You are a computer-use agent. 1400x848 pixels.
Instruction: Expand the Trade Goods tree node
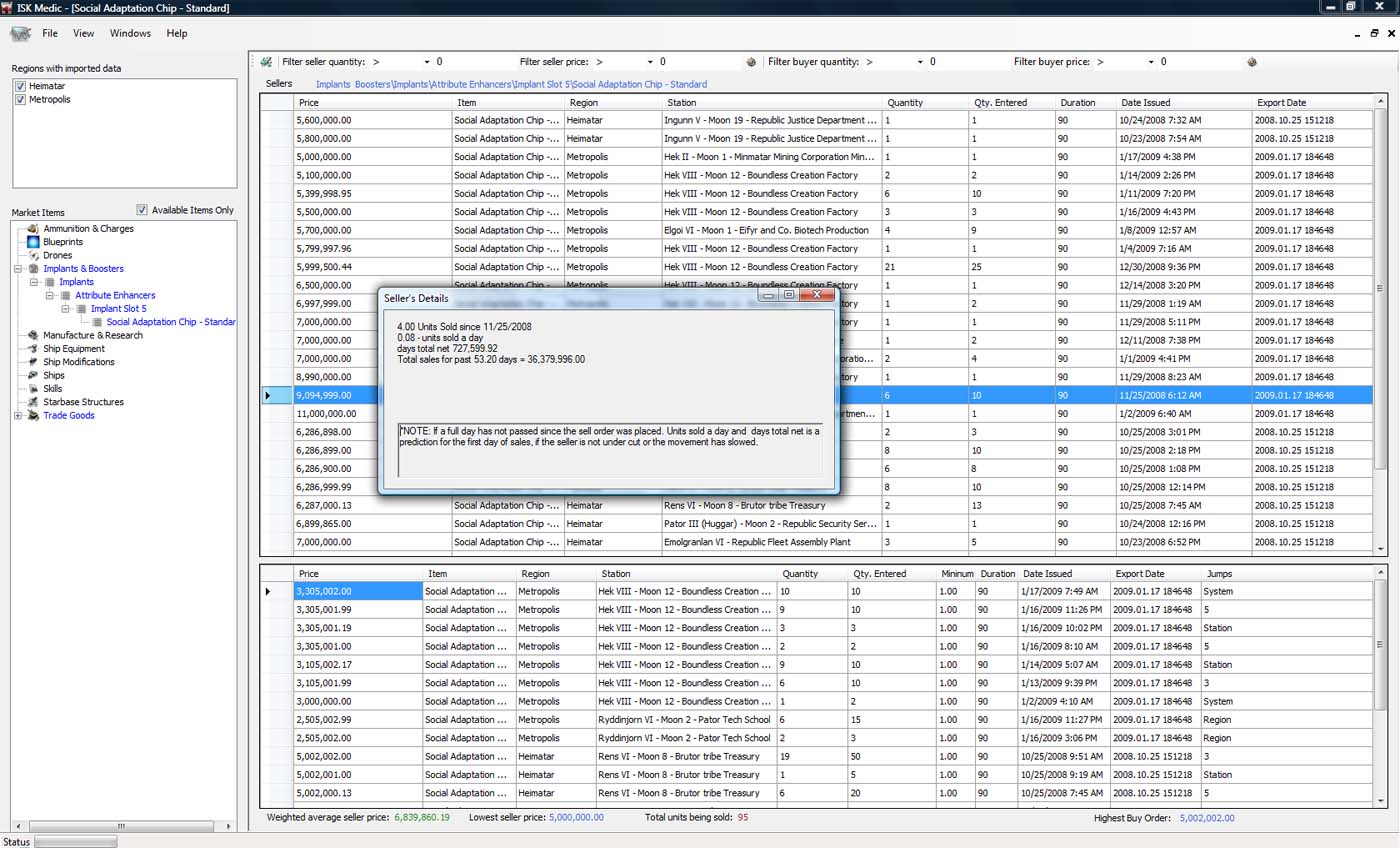[x=18, y=416]
